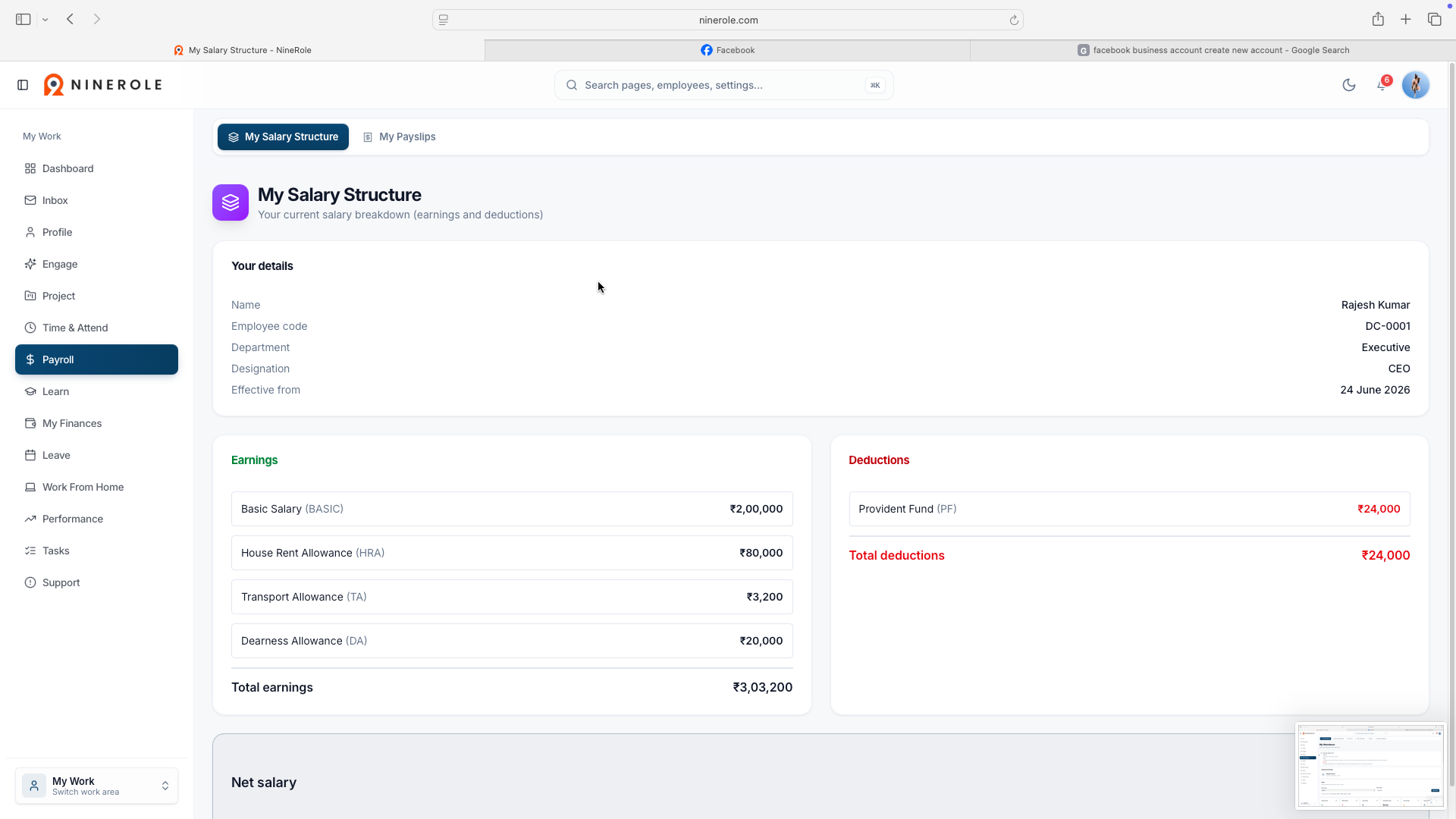Switch to My Payslips tab

coord(400,137)
